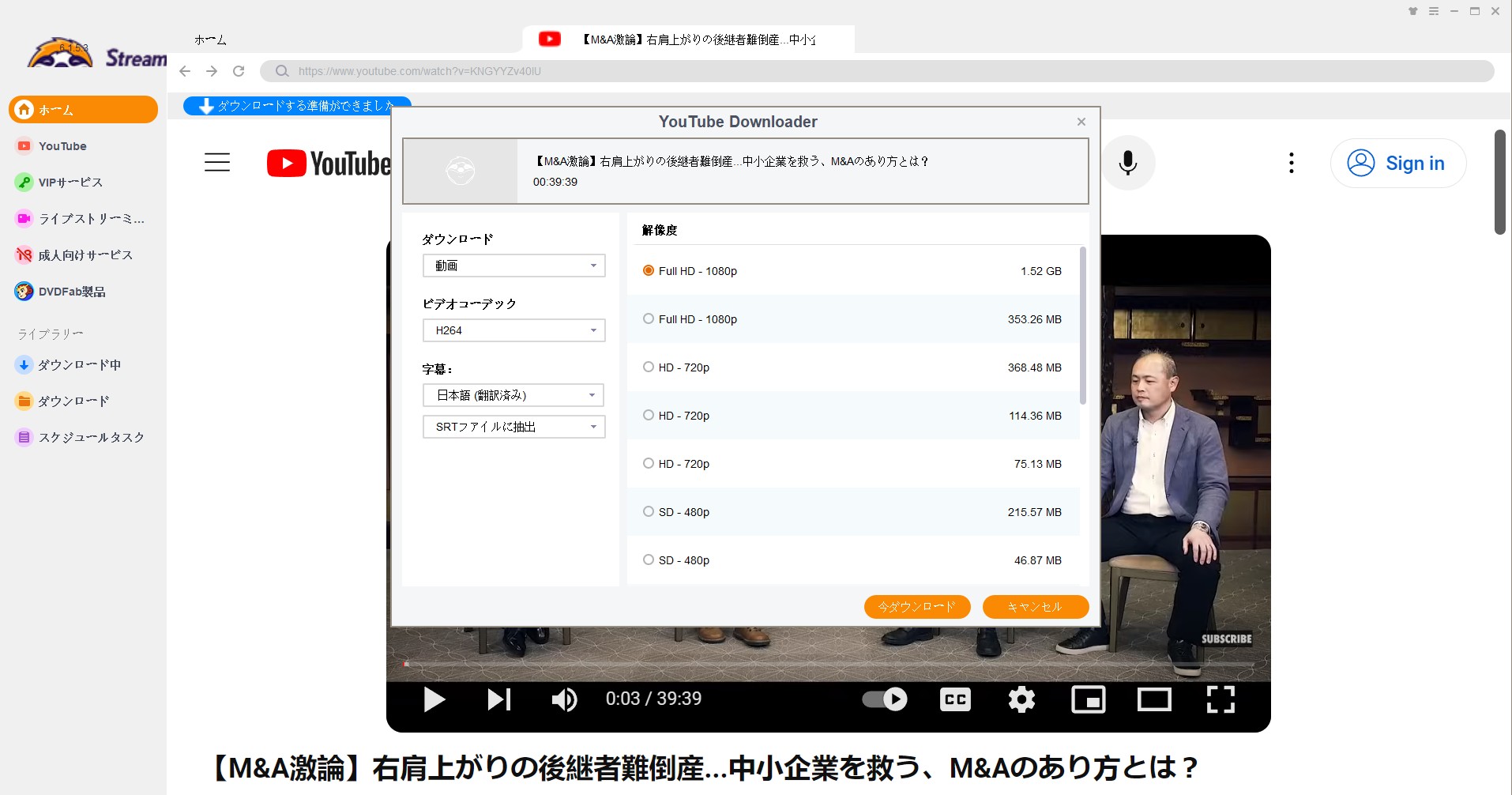The height and width of the screenshot is (795, 1512).
Task: Open the ダウンロード type dropdown (動画)
Action: click(514, 266)
